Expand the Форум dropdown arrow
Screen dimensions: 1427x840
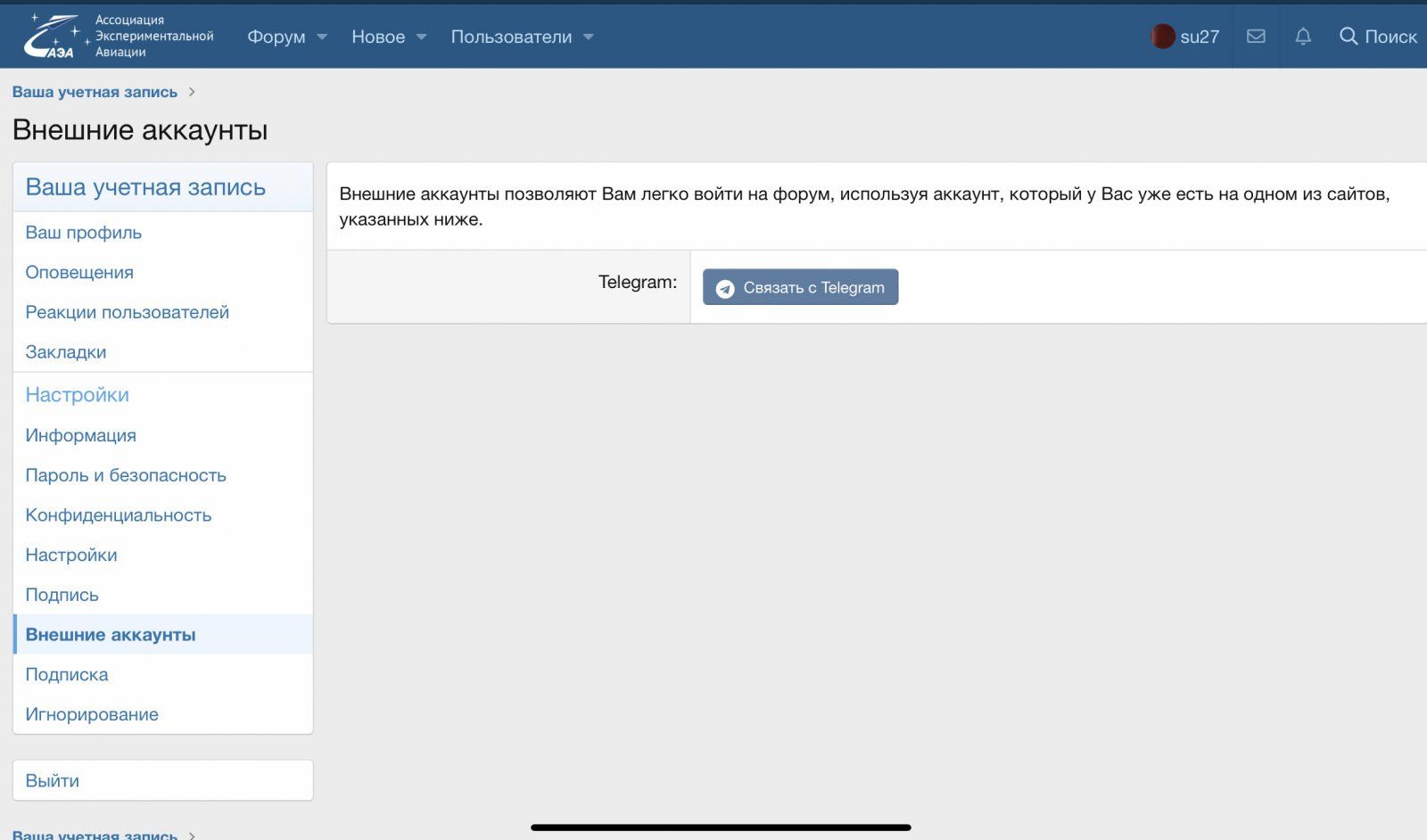click(323, 37)
